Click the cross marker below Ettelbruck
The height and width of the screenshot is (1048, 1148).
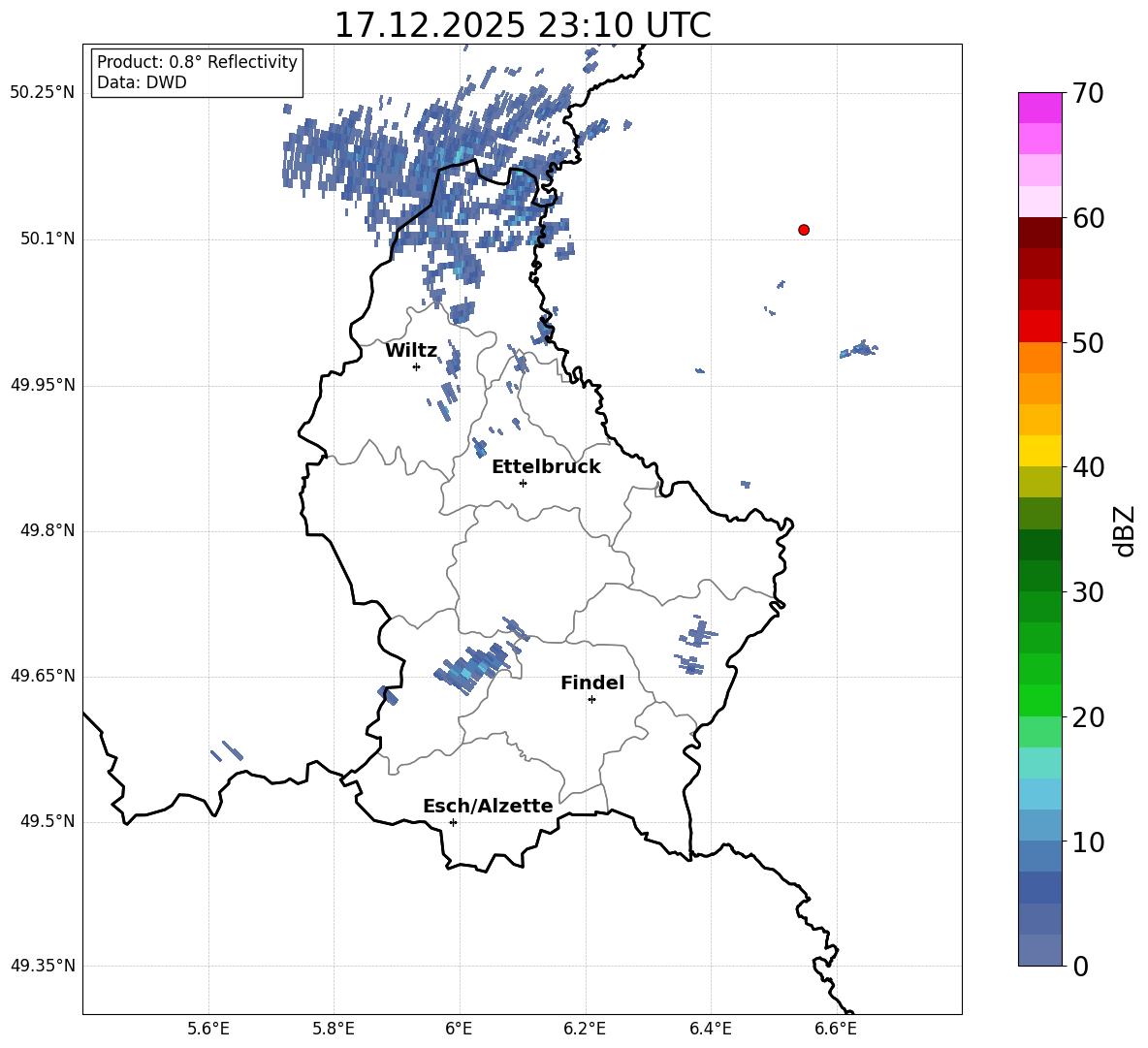pyautogui.click(x=523, y=483)
